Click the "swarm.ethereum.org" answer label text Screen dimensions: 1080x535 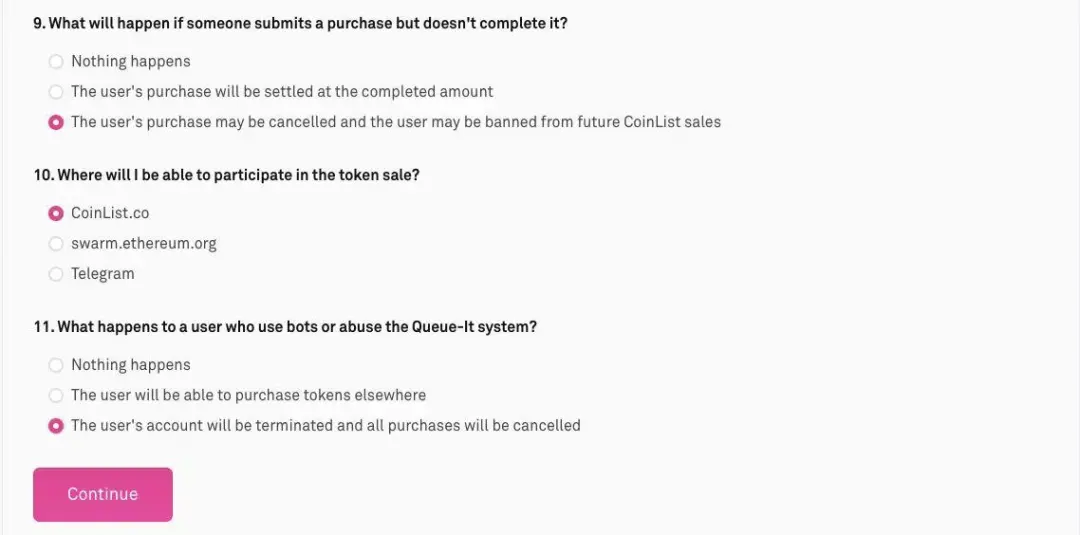(143, 243)
